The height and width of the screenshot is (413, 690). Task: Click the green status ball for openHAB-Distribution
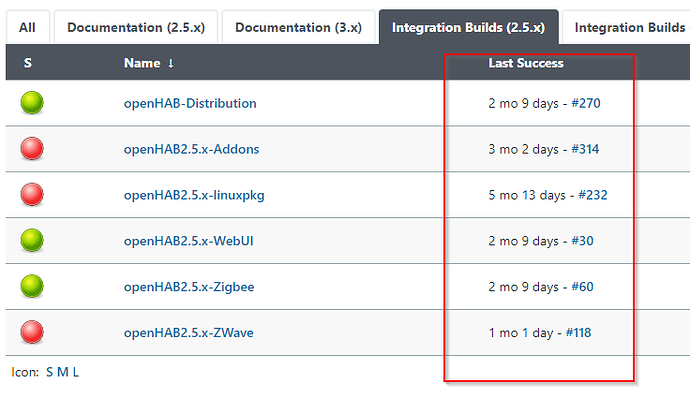32,102
